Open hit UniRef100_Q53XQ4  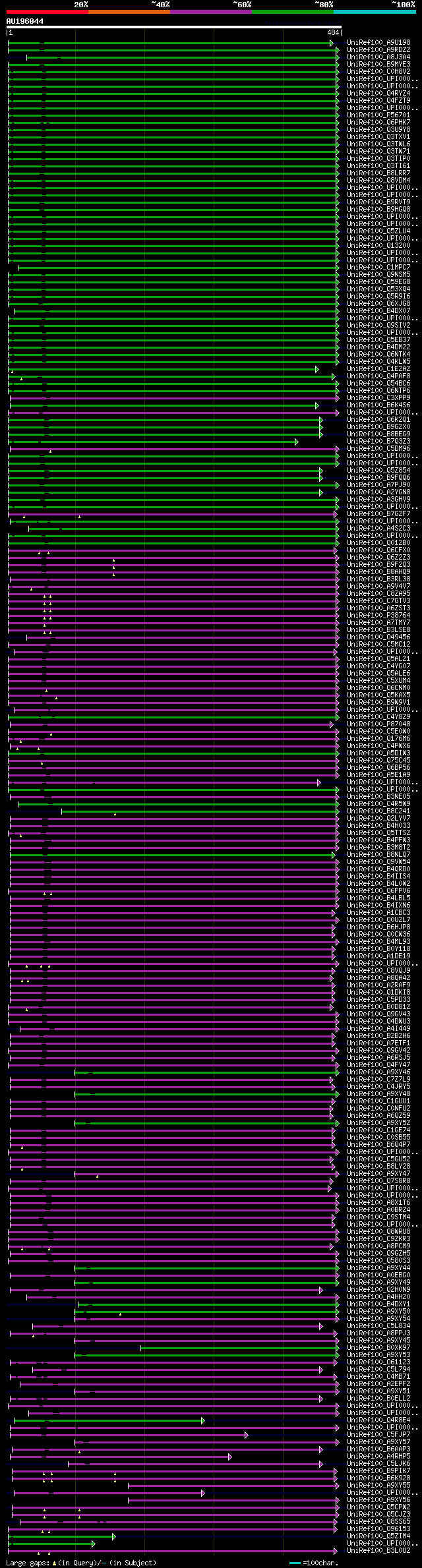click(378, 289)
